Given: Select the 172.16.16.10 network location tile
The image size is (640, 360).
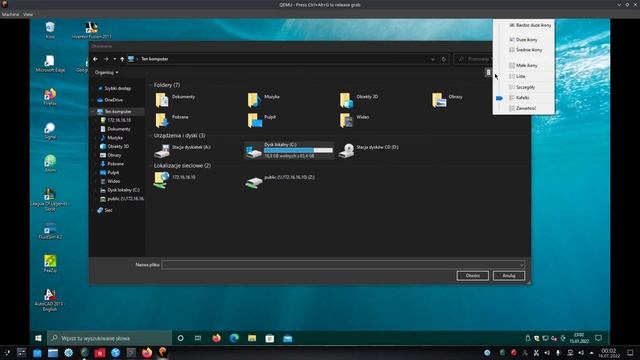Looking at the screenshot, I should (x=175, y=180).
